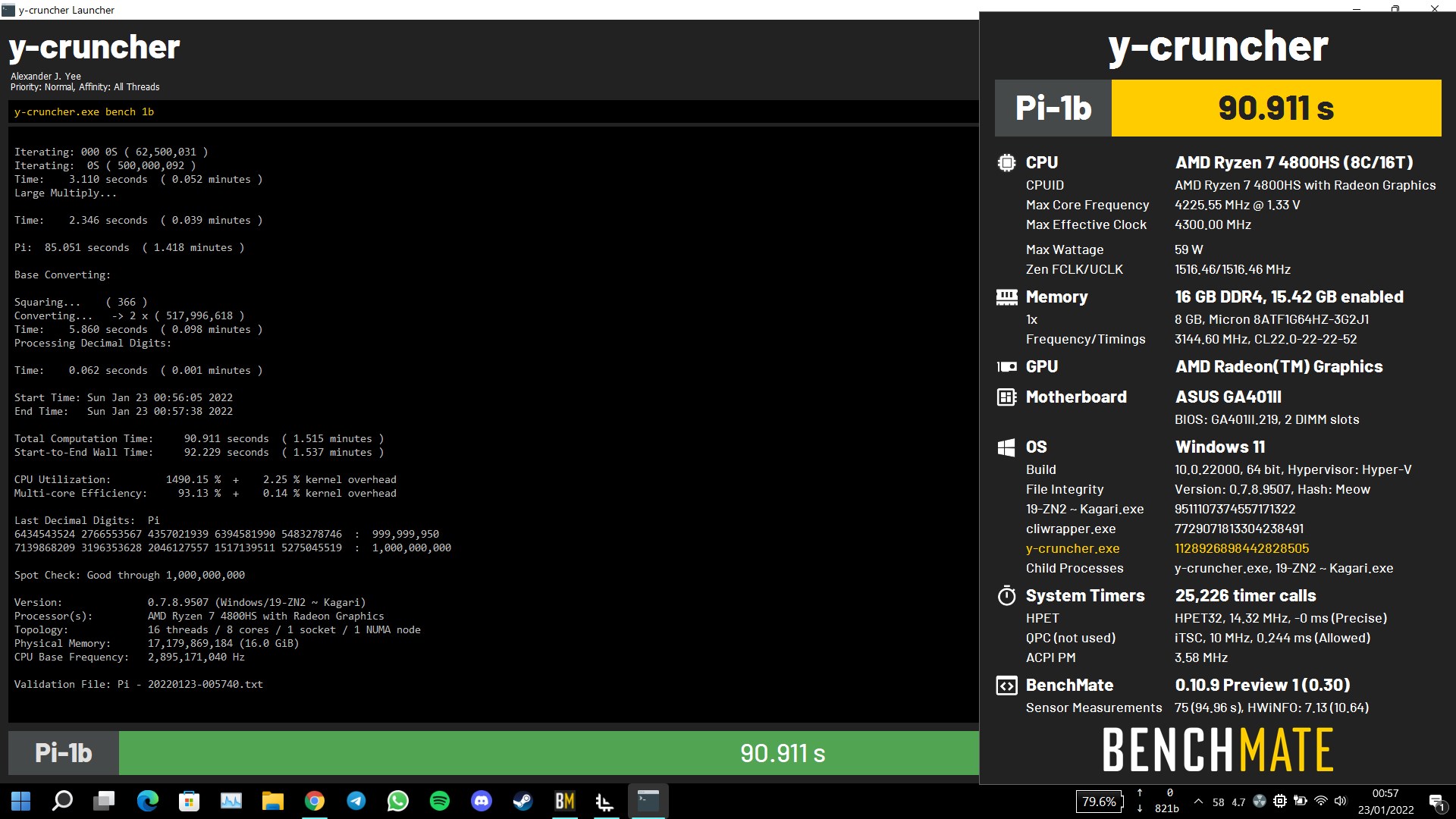
Task: Click the CPU Utilization 1490.15 % line
Action: click(206, 479)
